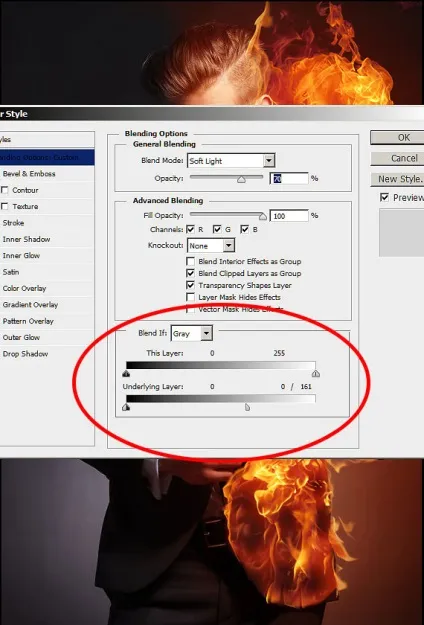Uncheck Transparency Shapes Layer
The height and width of the screenshot is (625, 424).
[191, 285]
